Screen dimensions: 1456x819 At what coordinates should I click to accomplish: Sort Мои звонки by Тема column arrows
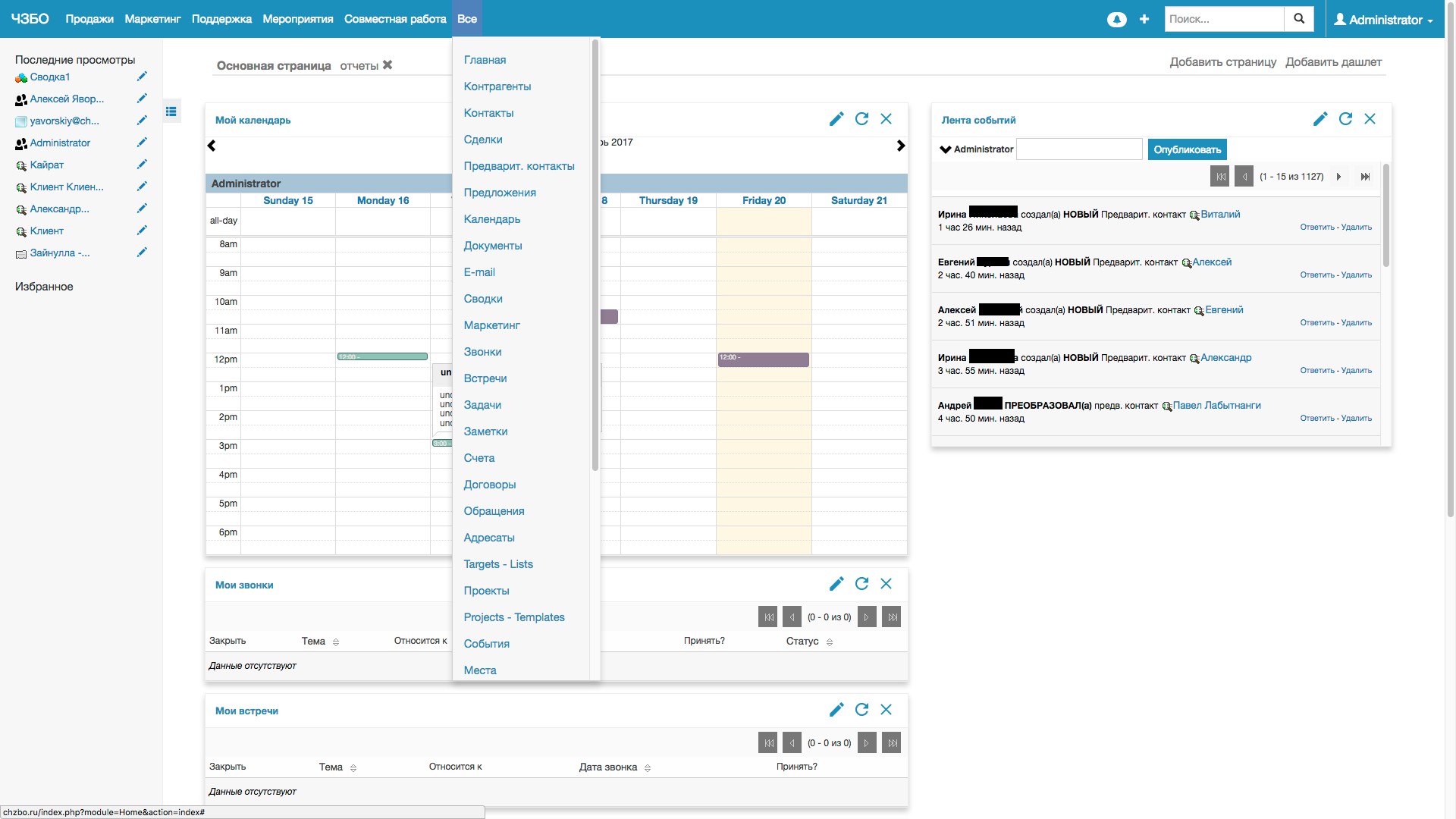pyautogui.click(x=336, y=642)
